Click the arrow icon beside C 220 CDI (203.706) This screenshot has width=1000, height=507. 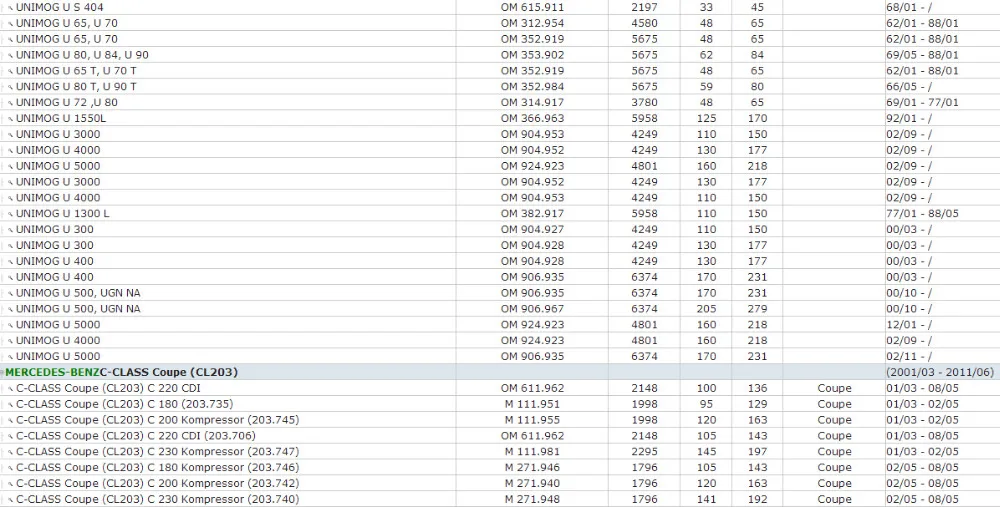click(x=10, y=437)
